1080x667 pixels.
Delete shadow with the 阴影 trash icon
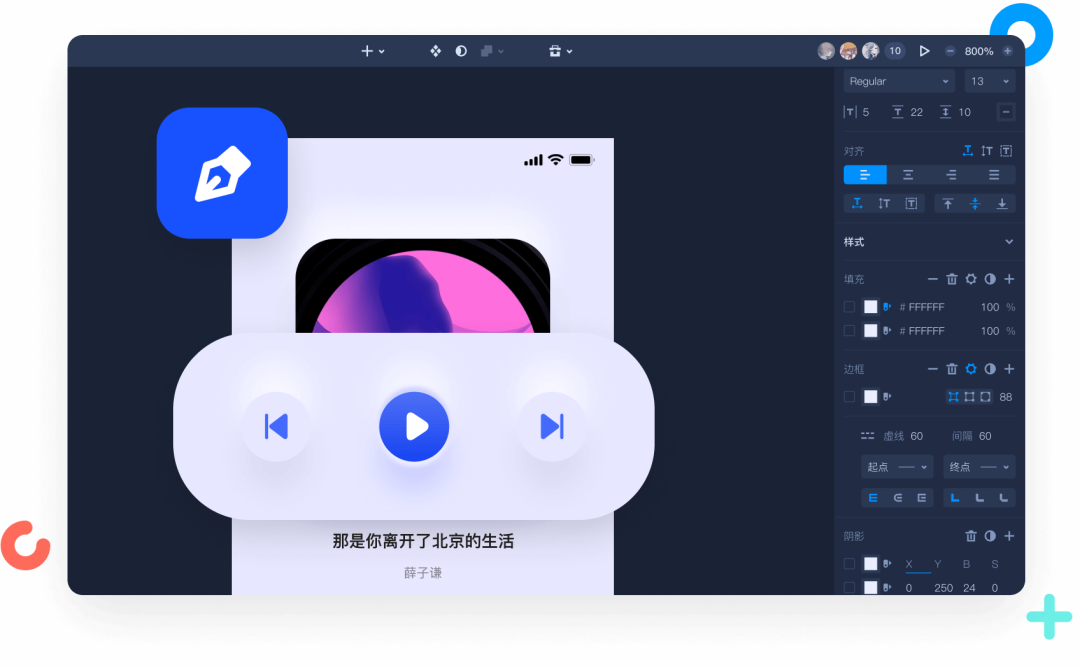tap(971, 536)
